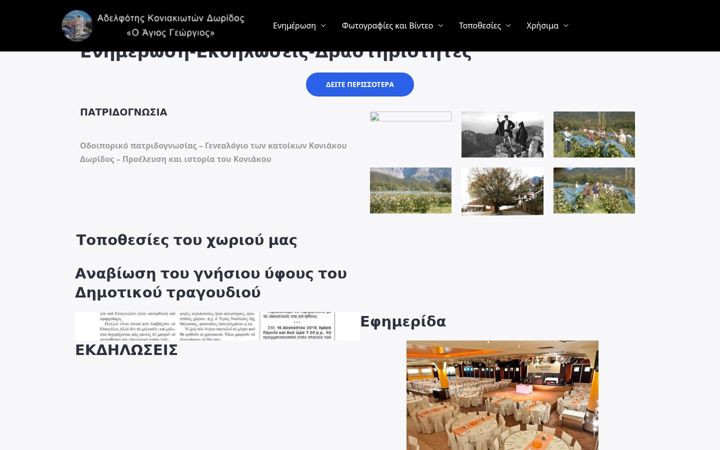
Task: Open the black-and-white photo of men on rocks
Action: point(502,135)
